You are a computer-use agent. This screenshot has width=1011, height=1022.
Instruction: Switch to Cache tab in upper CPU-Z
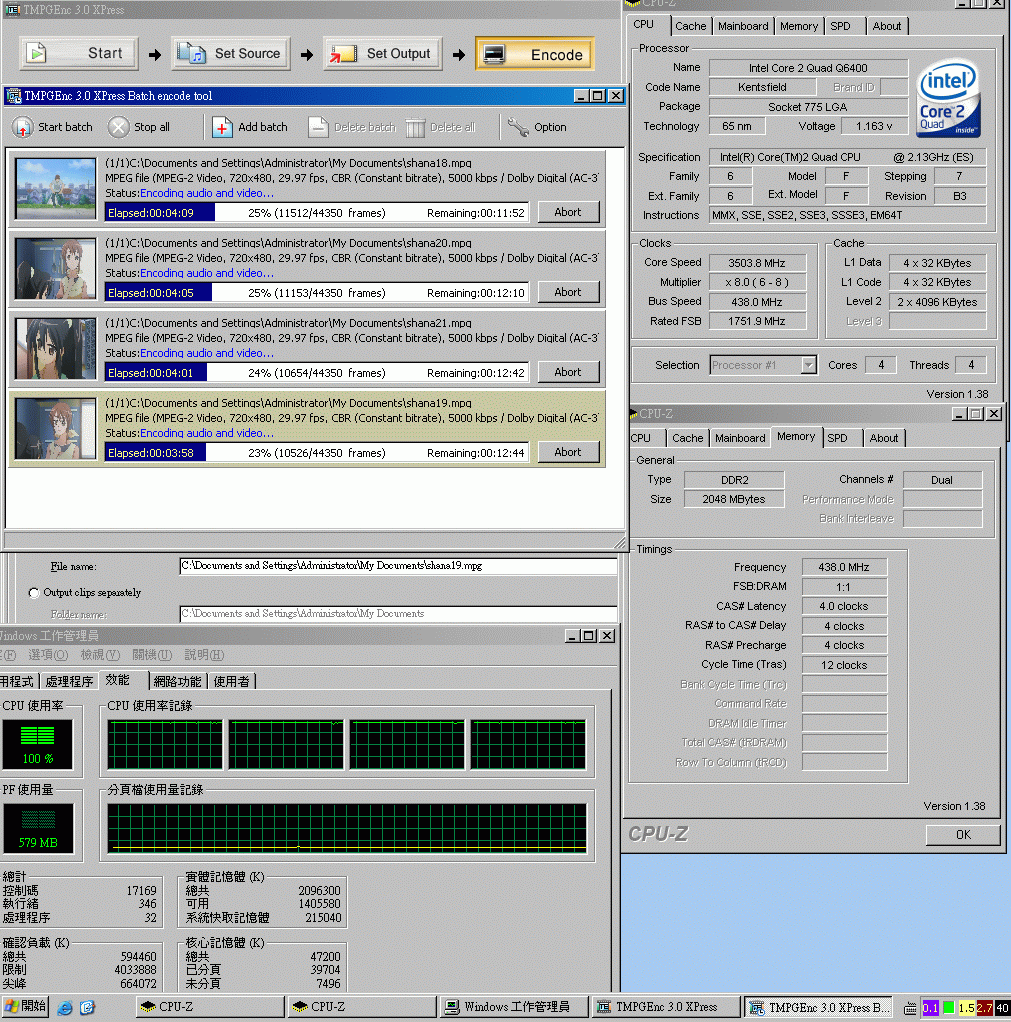point(690,26)
